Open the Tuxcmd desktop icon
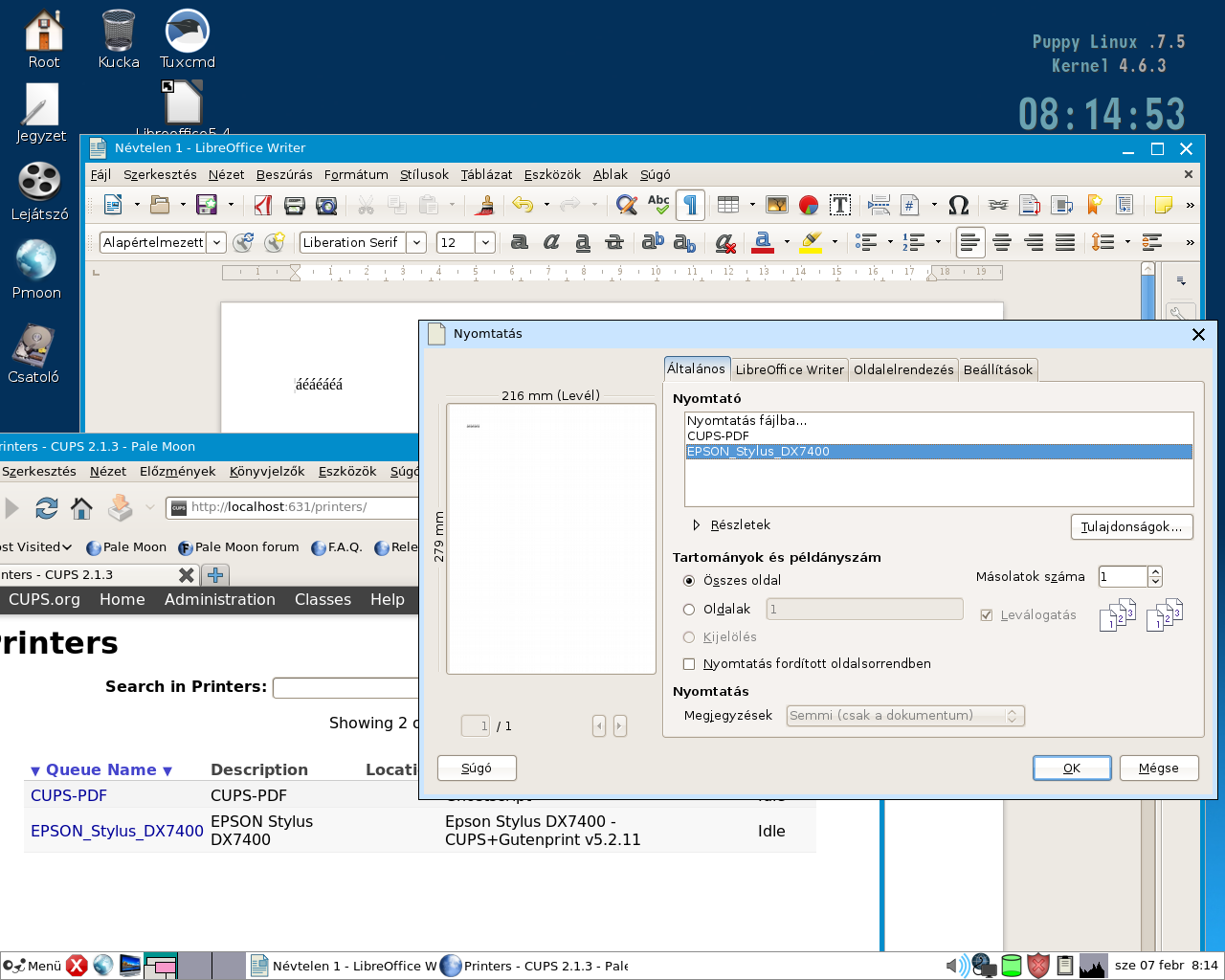This screenshot has height=980, width=1225. point(188,39)
